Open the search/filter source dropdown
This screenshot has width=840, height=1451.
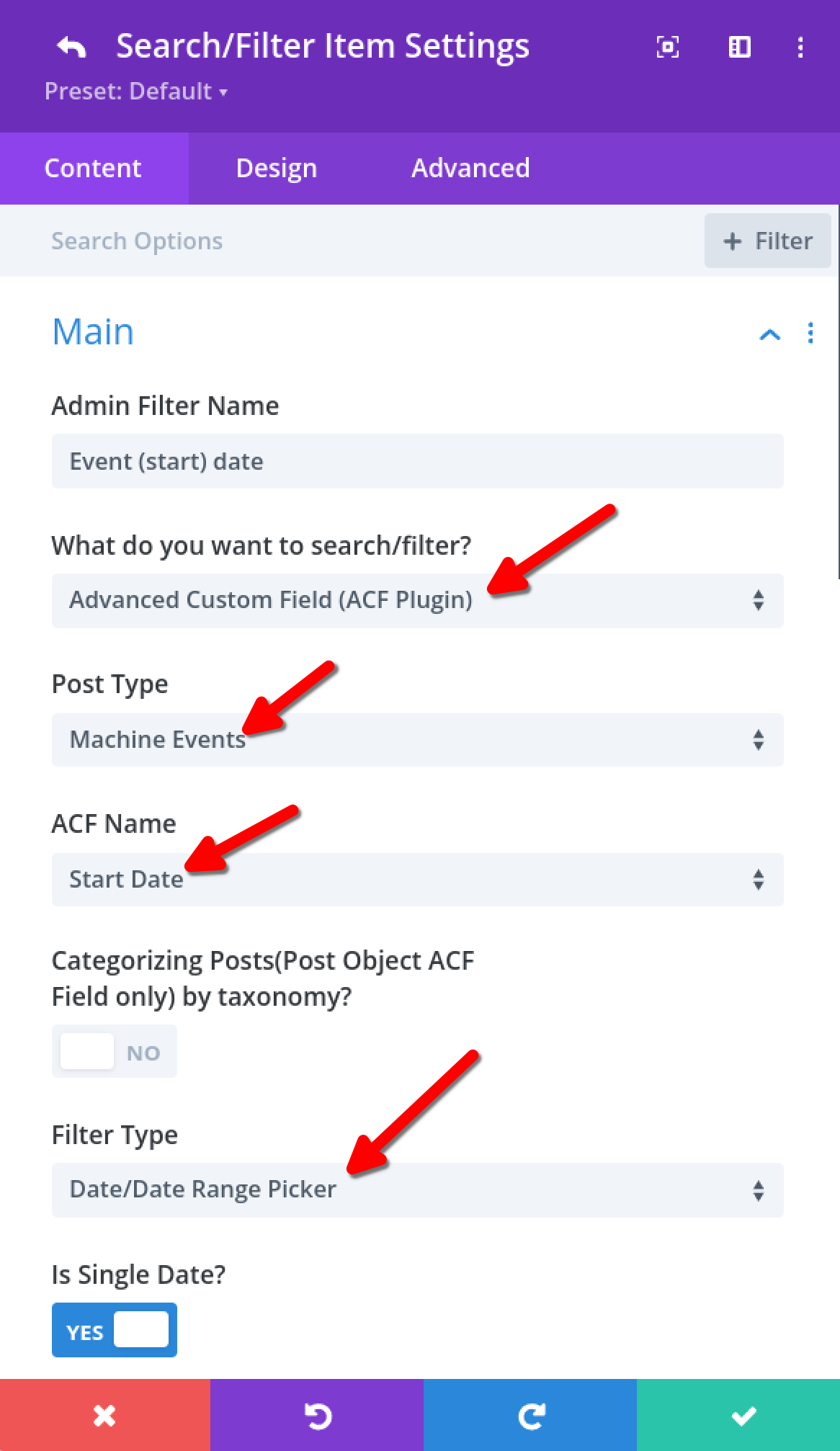tap(417, 600)
